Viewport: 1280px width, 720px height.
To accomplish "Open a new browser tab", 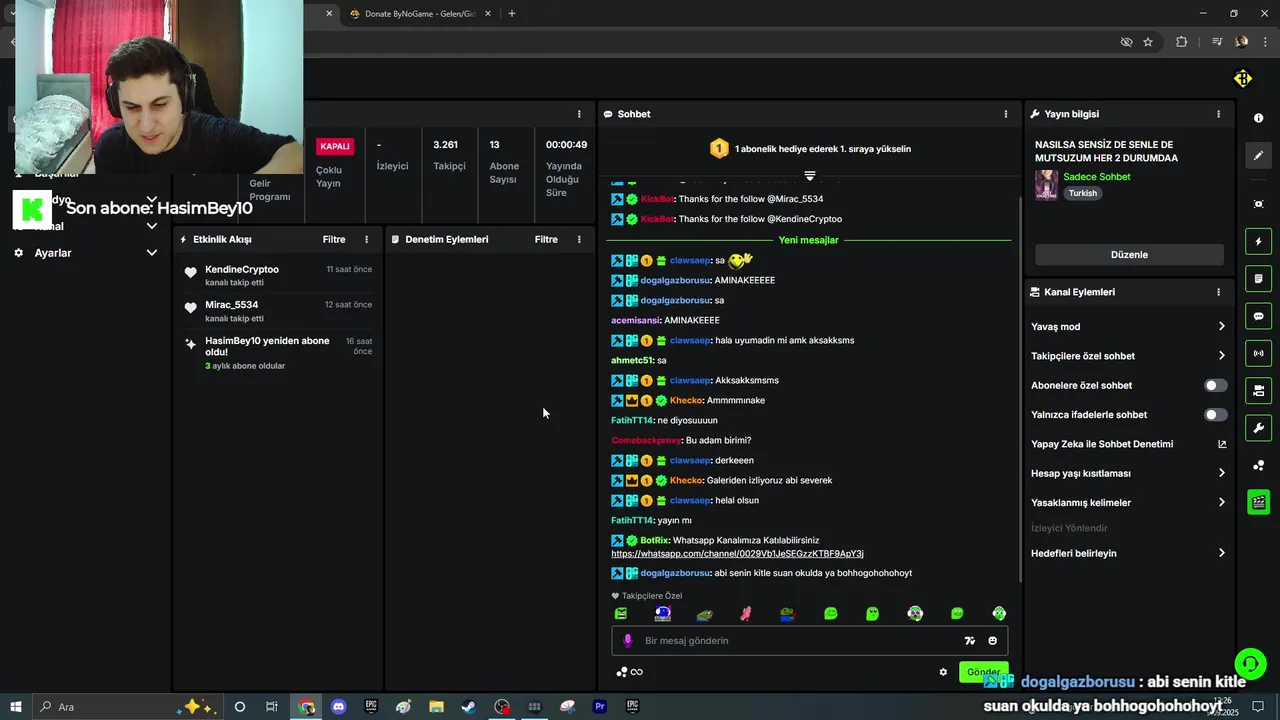I will [512, 14].
